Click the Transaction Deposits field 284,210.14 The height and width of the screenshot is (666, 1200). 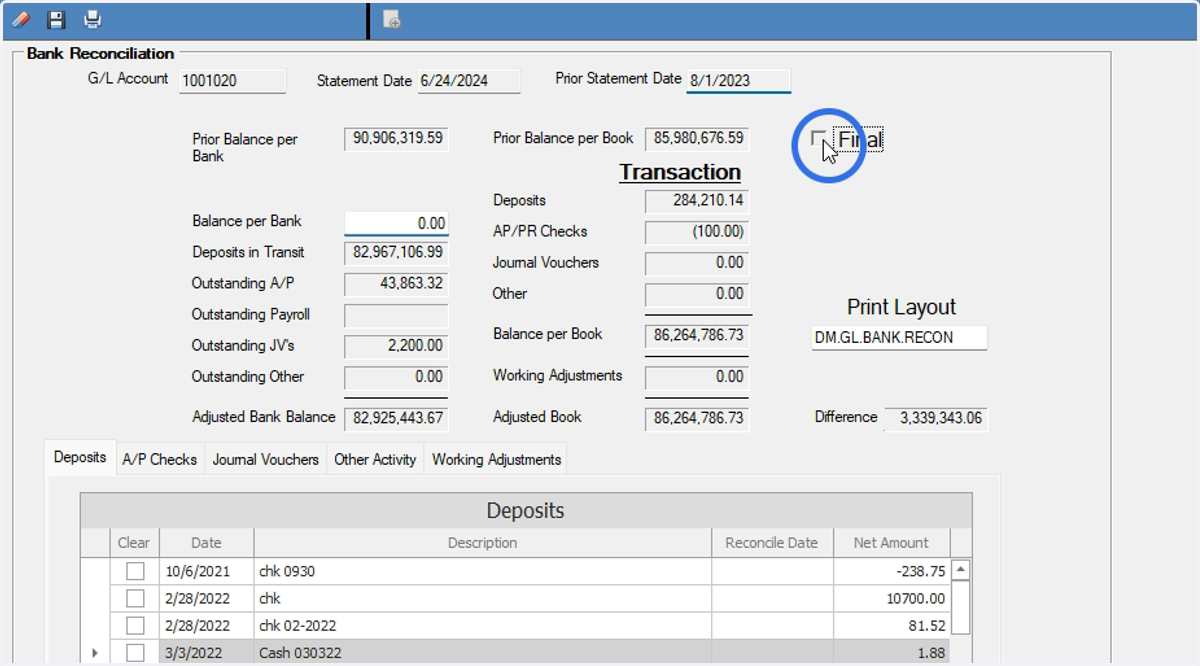click(x=697, y=201)
